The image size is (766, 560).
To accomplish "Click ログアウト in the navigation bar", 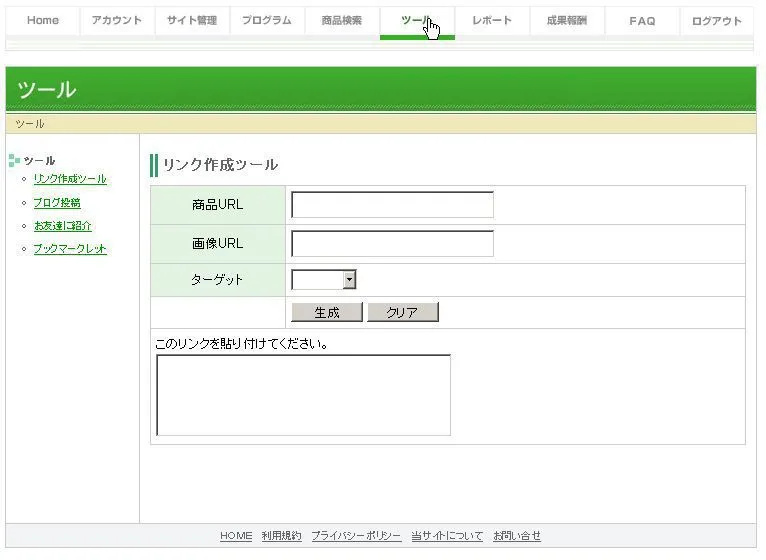I will coord(717,21).
